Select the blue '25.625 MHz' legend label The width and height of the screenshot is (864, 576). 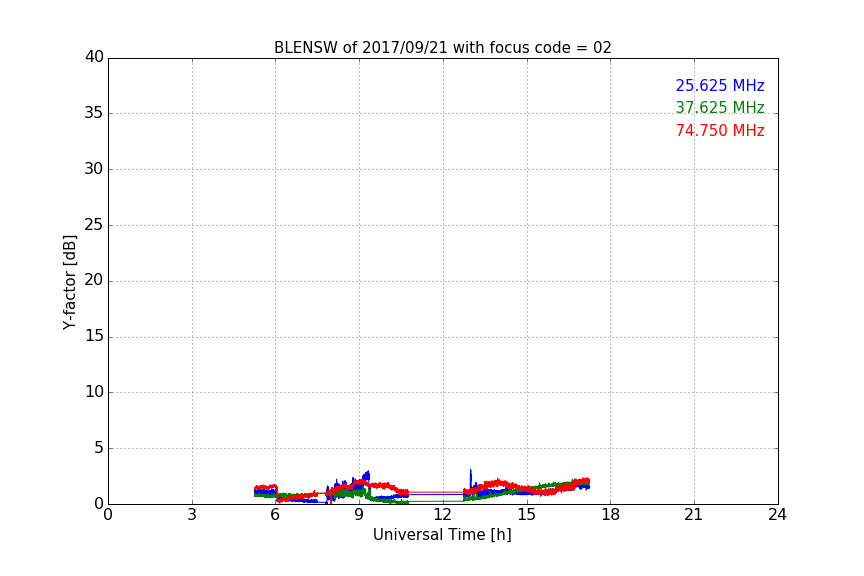click(720, 85)
